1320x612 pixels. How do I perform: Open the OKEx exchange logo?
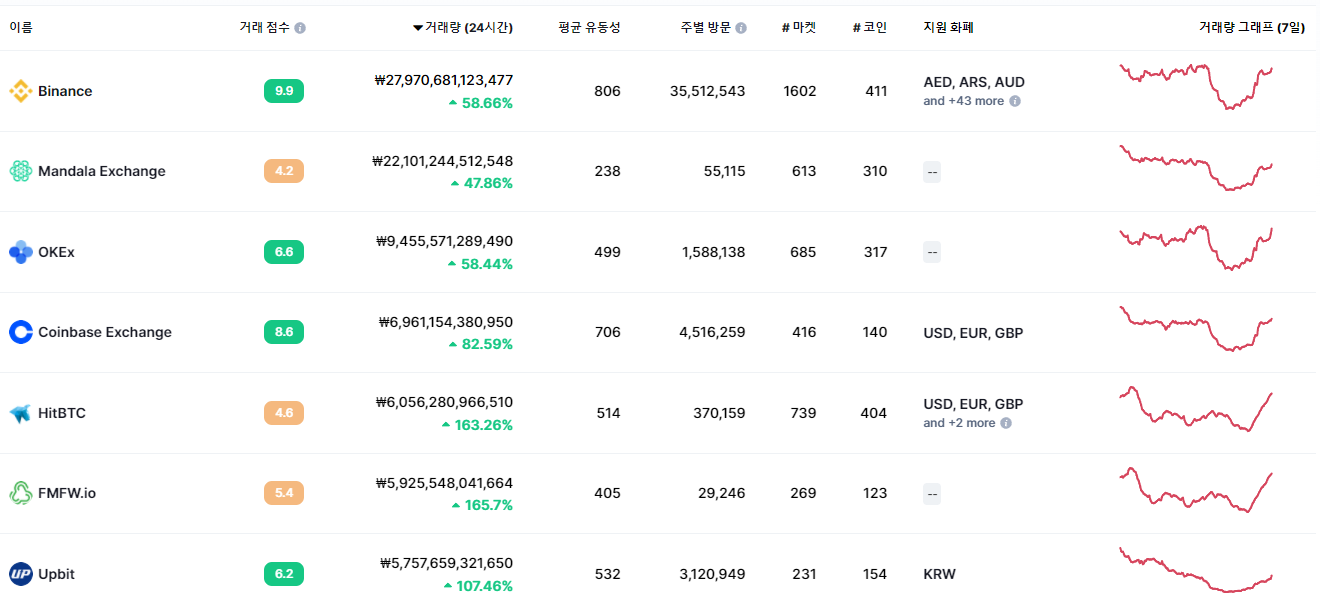tap(21, 252)
